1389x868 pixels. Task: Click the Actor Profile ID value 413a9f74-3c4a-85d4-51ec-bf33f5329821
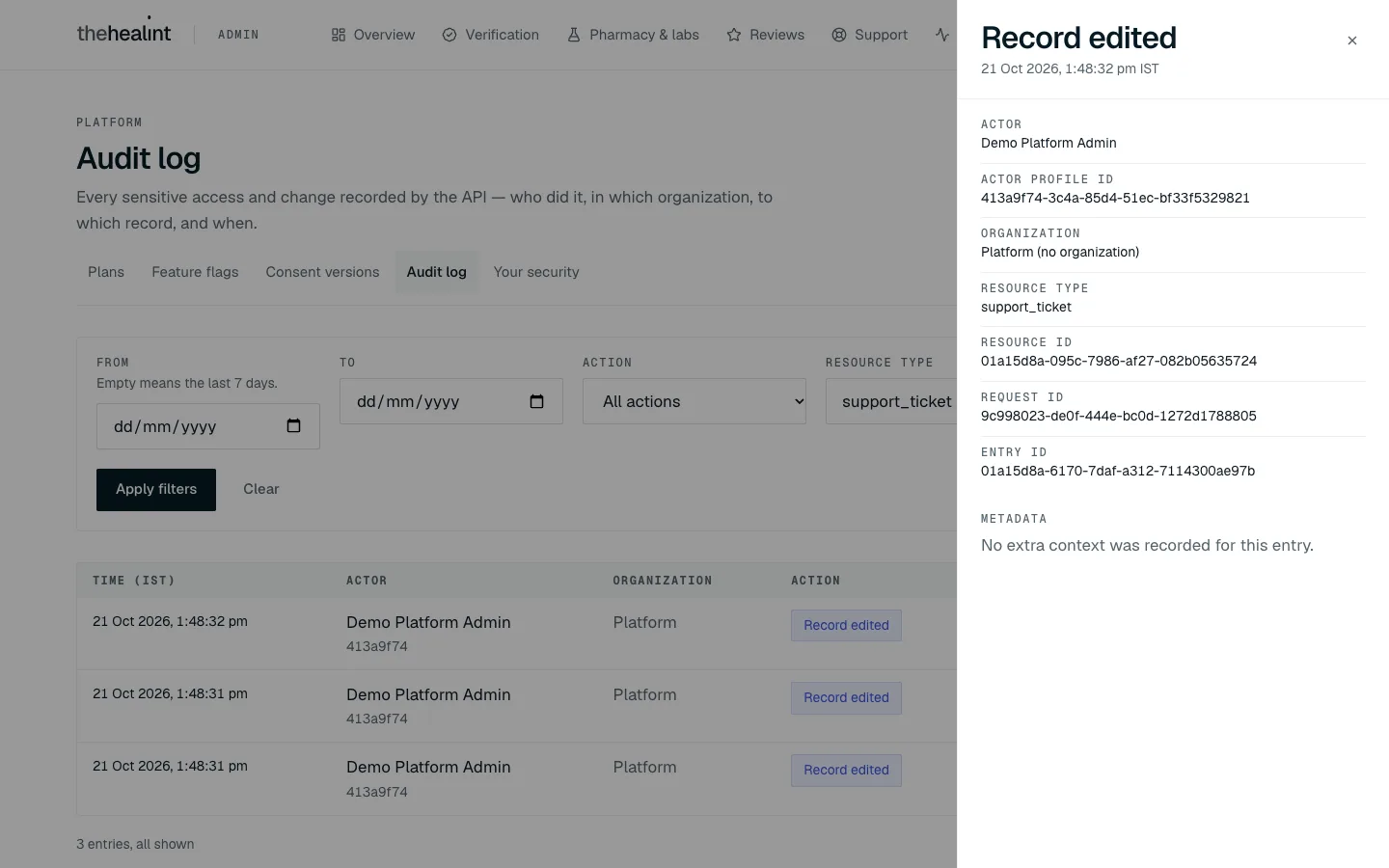click(x=1115, y=198)
